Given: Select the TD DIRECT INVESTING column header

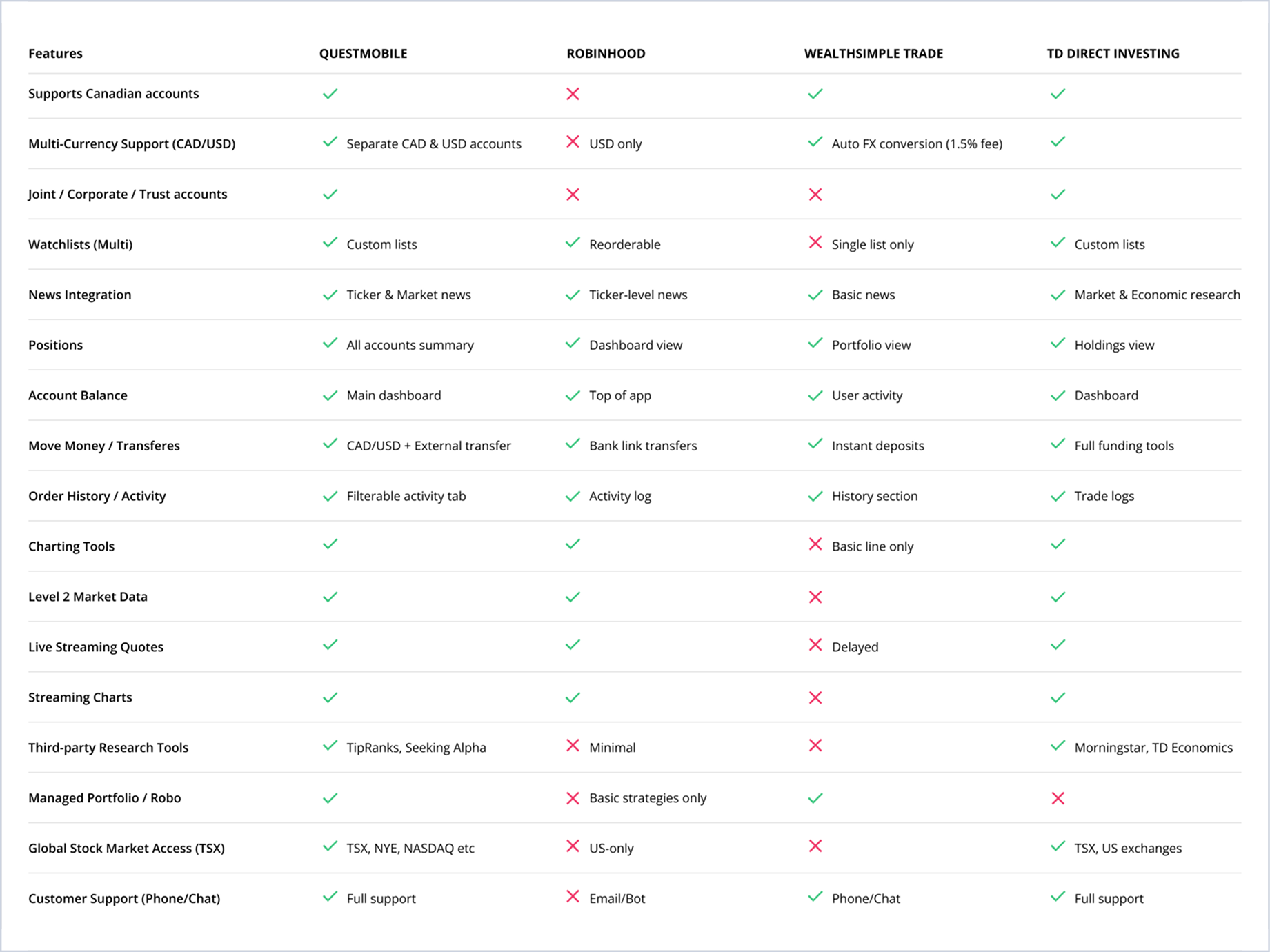Looking at the screenshot, I should coord(1113,54).
